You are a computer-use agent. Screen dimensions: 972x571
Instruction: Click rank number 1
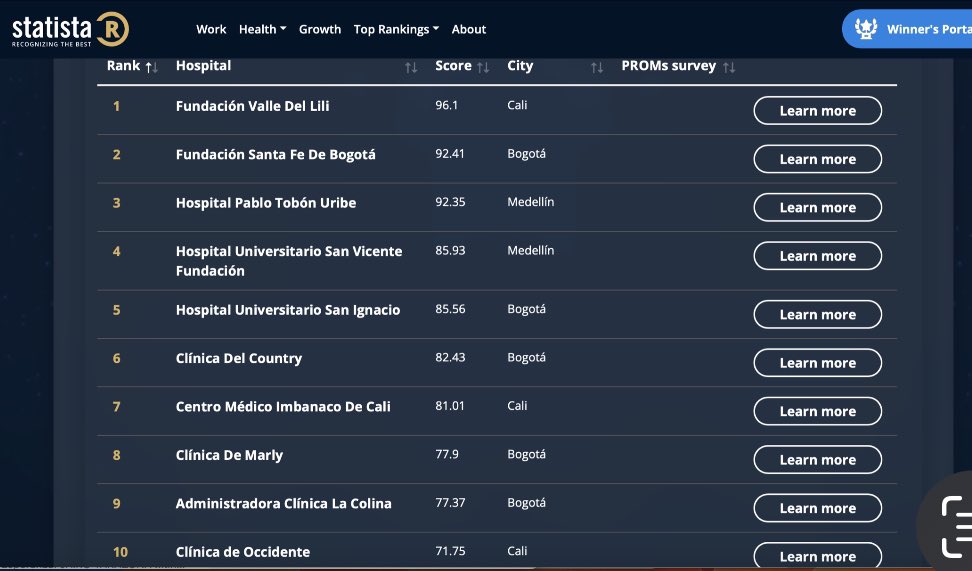click(x=116, y=106)
